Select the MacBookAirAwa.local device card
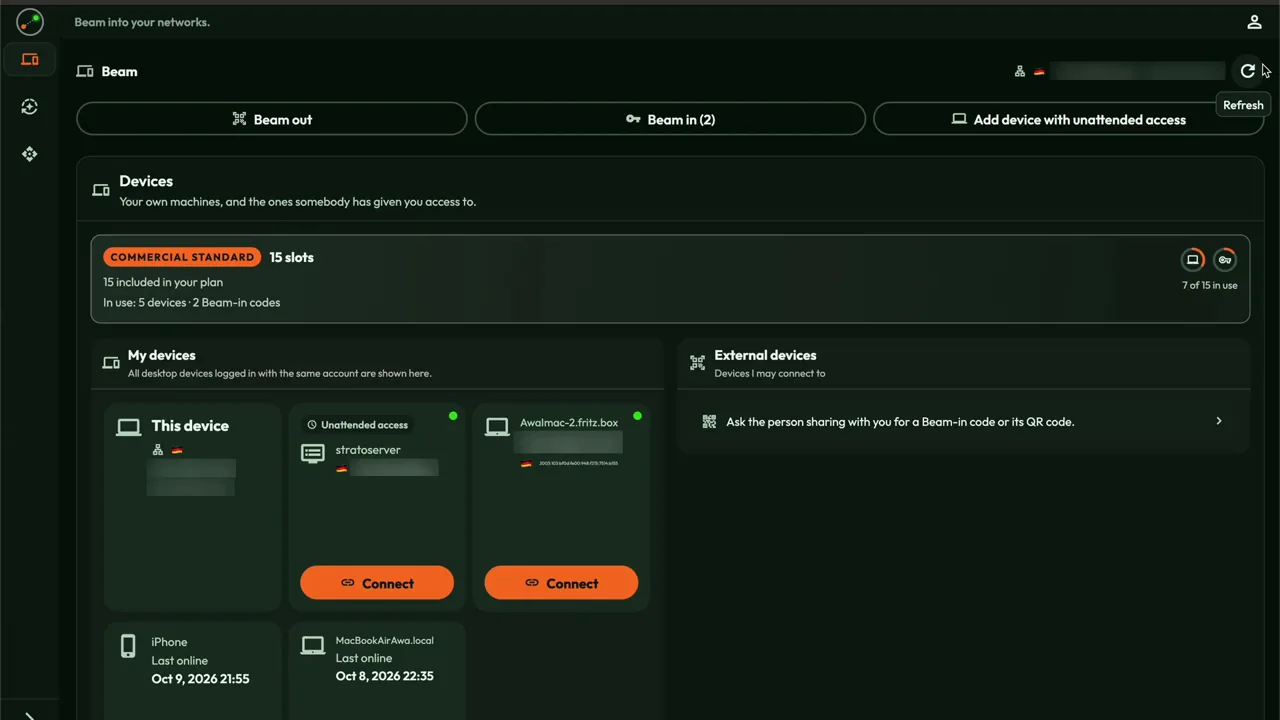This screenshot has width=1280, height=720. click(377, 671)
